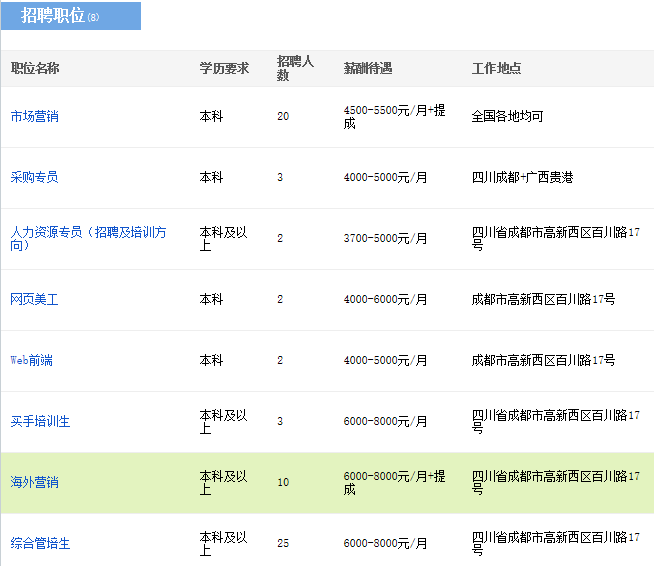This screenshot has width=654, height=566.
Task: Click the 3700-5000元/月 salary cell
Action: 385,238
